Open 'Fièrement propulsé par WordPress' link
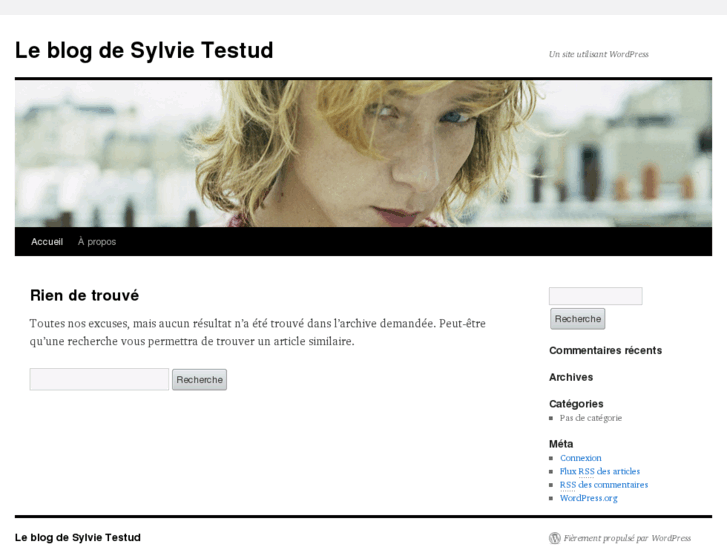This screenshot has width=727, height=545. [627, 538]
